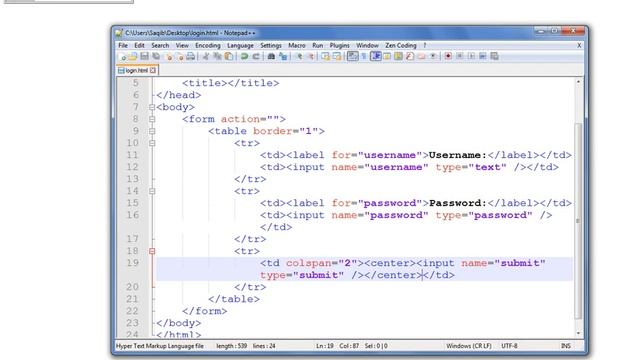Open the Window menu

367,45
